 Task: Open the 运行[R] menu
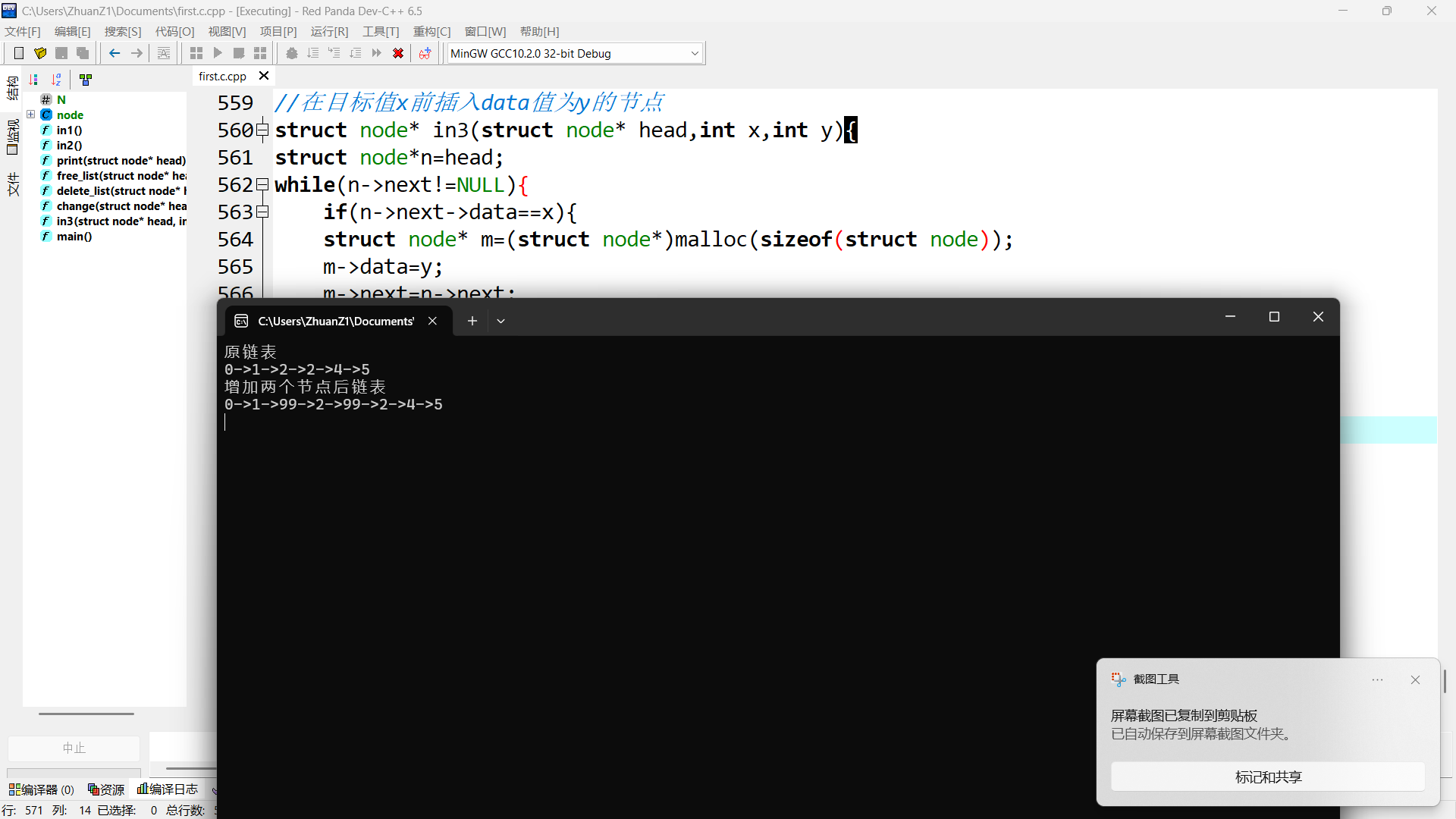click(x=329, y=31)
